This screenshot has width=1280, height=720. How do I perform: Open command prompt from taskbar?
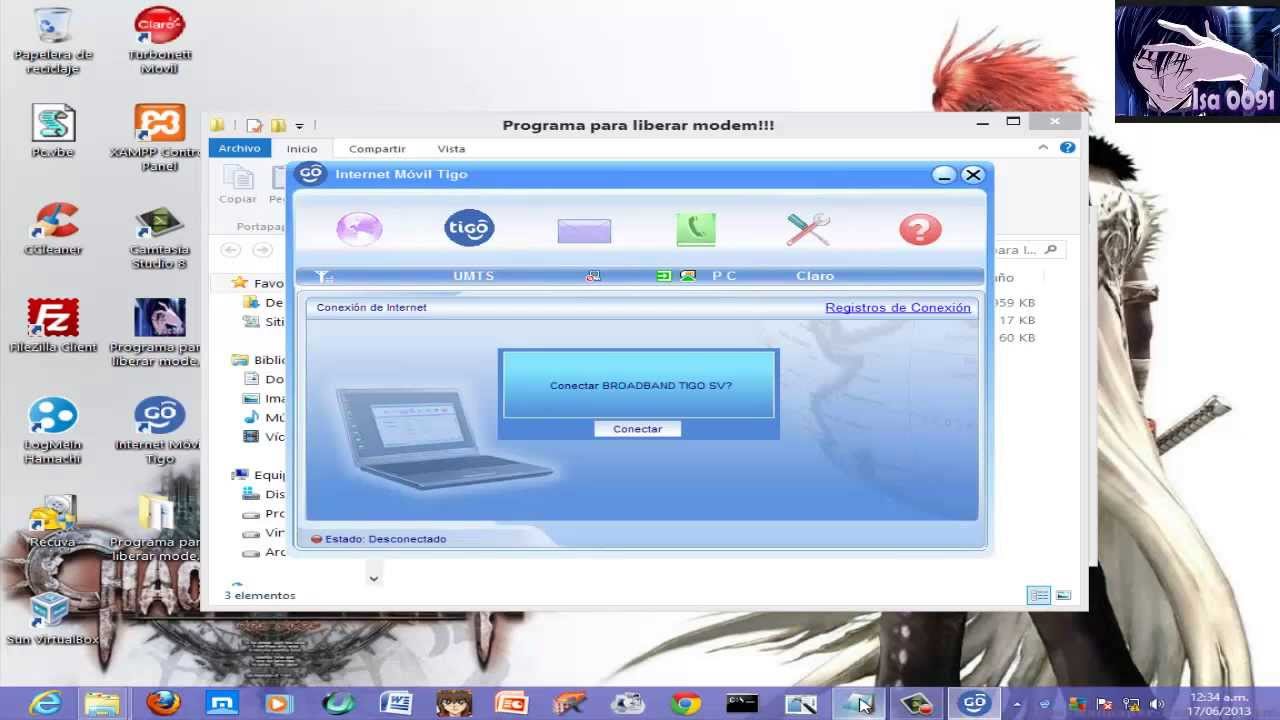(x=742, y=704)
